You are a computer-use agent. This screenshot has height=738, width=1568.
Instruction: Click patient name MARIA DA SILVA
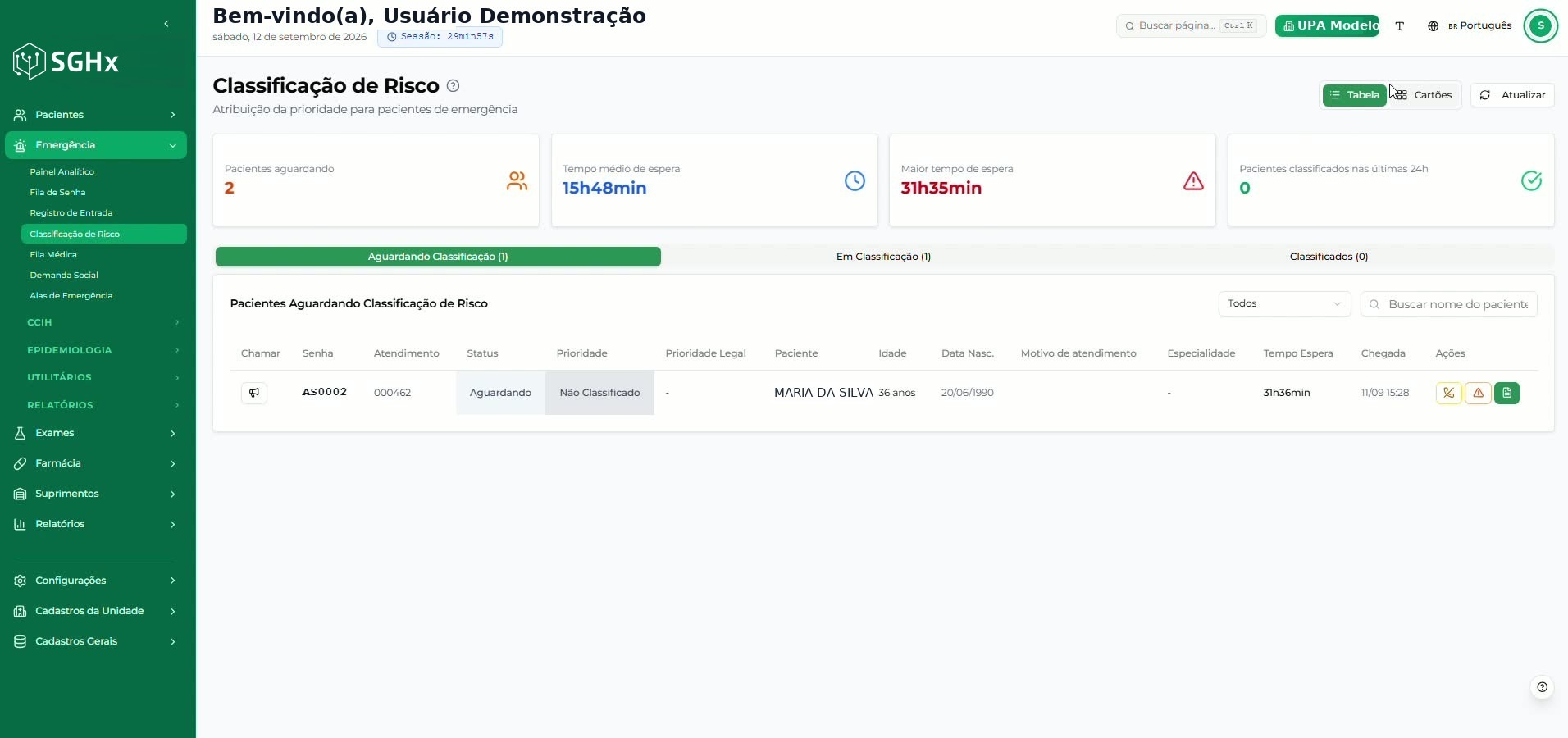(823, 393)
